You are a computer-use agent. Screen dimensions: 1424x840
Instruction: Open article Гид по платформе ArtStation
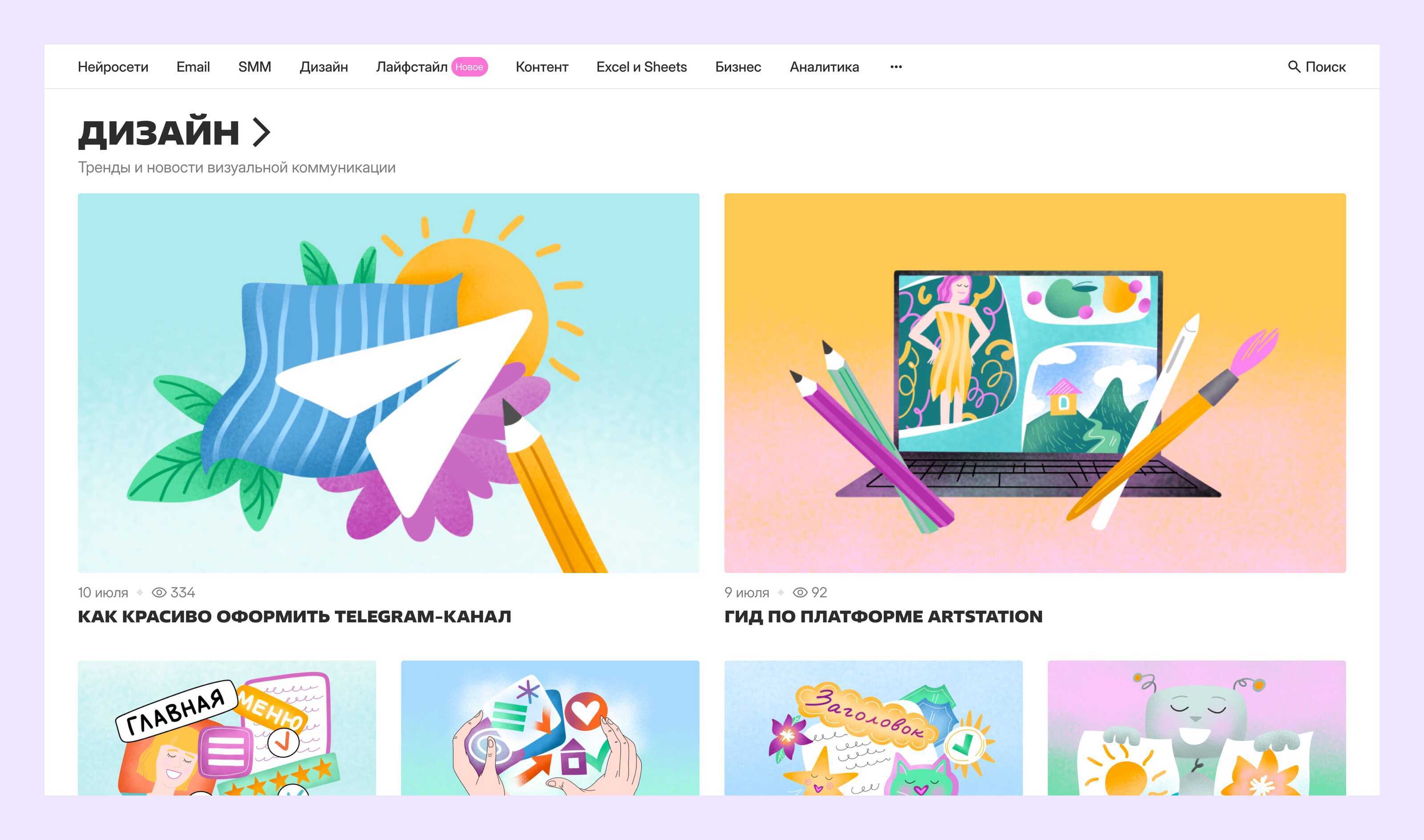(883, 616)
